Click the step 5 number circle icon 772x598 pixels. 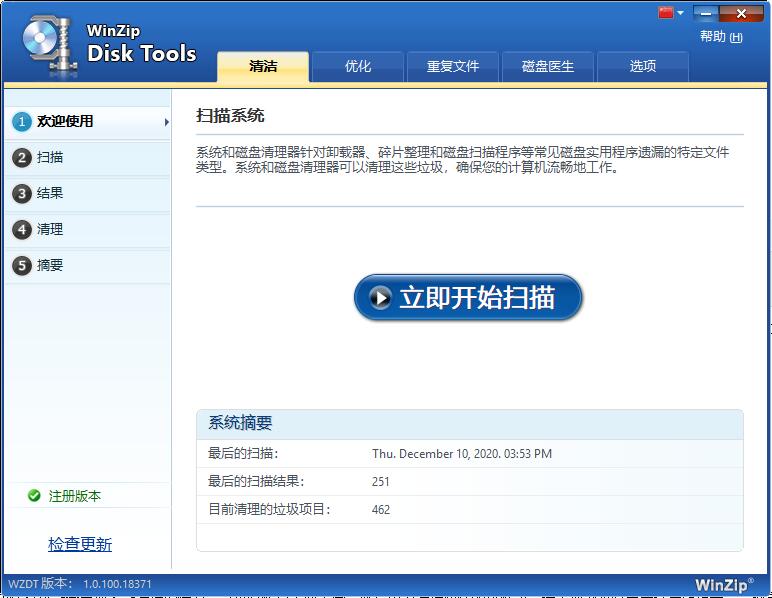22,266
